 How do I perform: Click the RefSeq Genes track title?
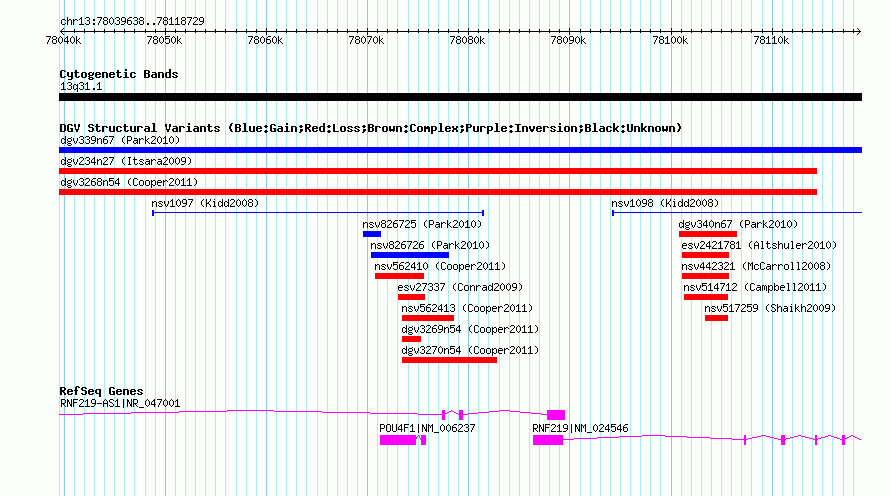(x=101, y=391)
